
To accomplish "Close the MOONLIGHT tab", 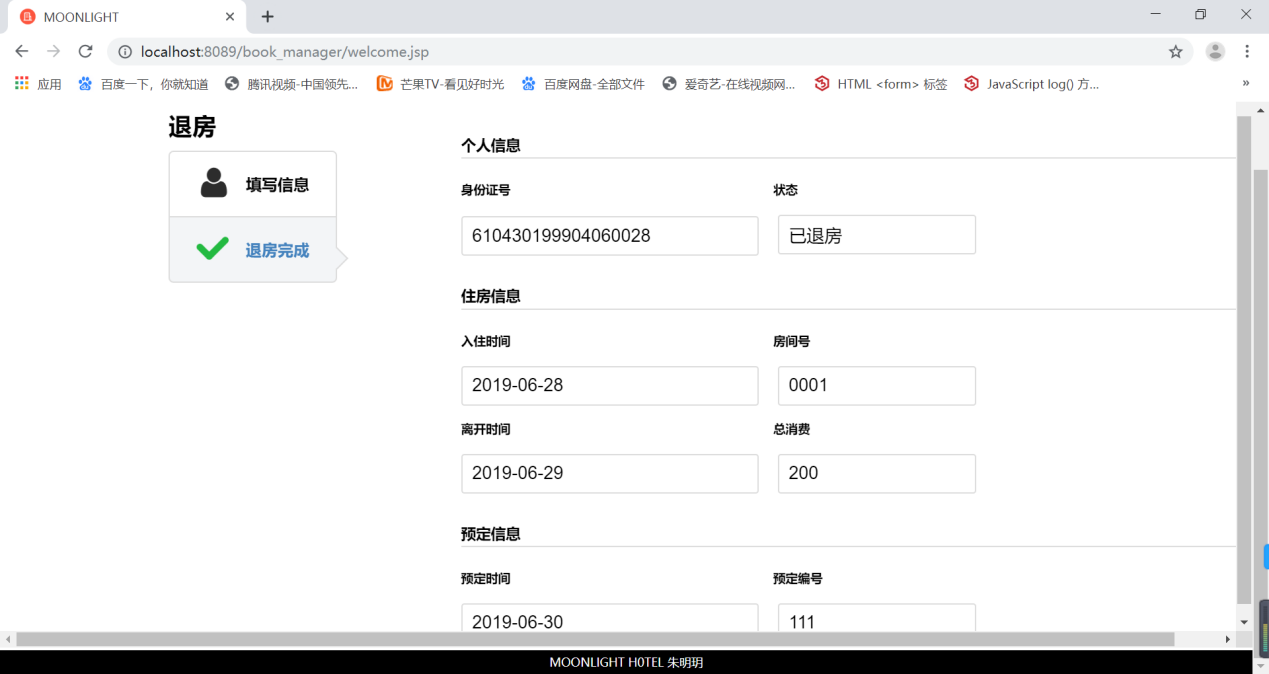I will (229, 17).
